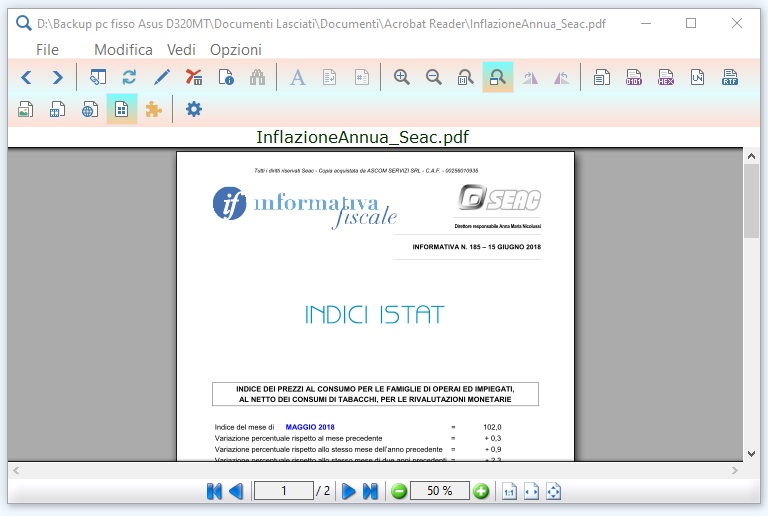Click the vertical scrollbar thumb
768x516 pixels.
(751, 201)
